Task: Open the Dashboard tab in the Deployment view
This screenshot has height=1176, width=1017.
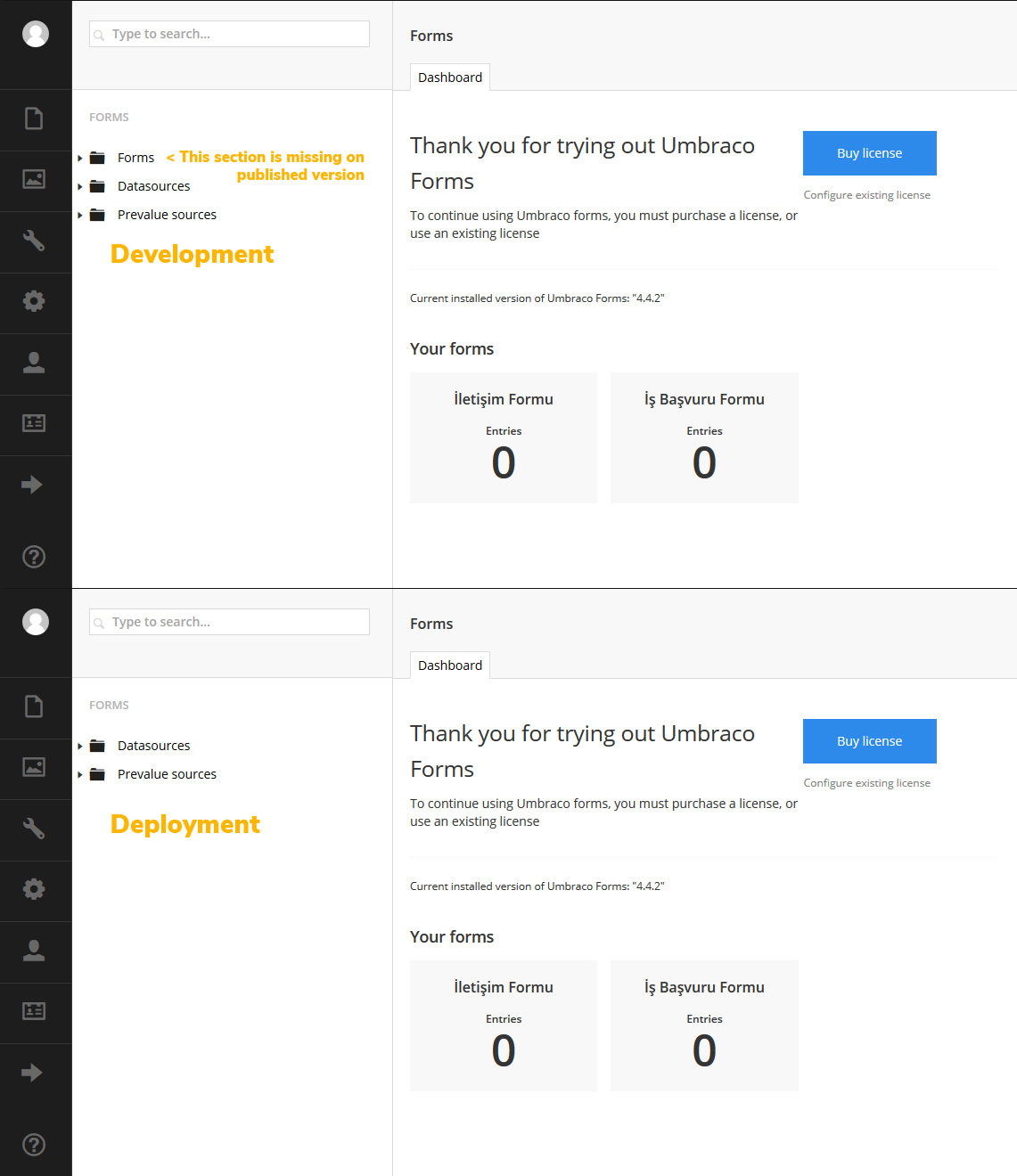Action: coord(450,666)
